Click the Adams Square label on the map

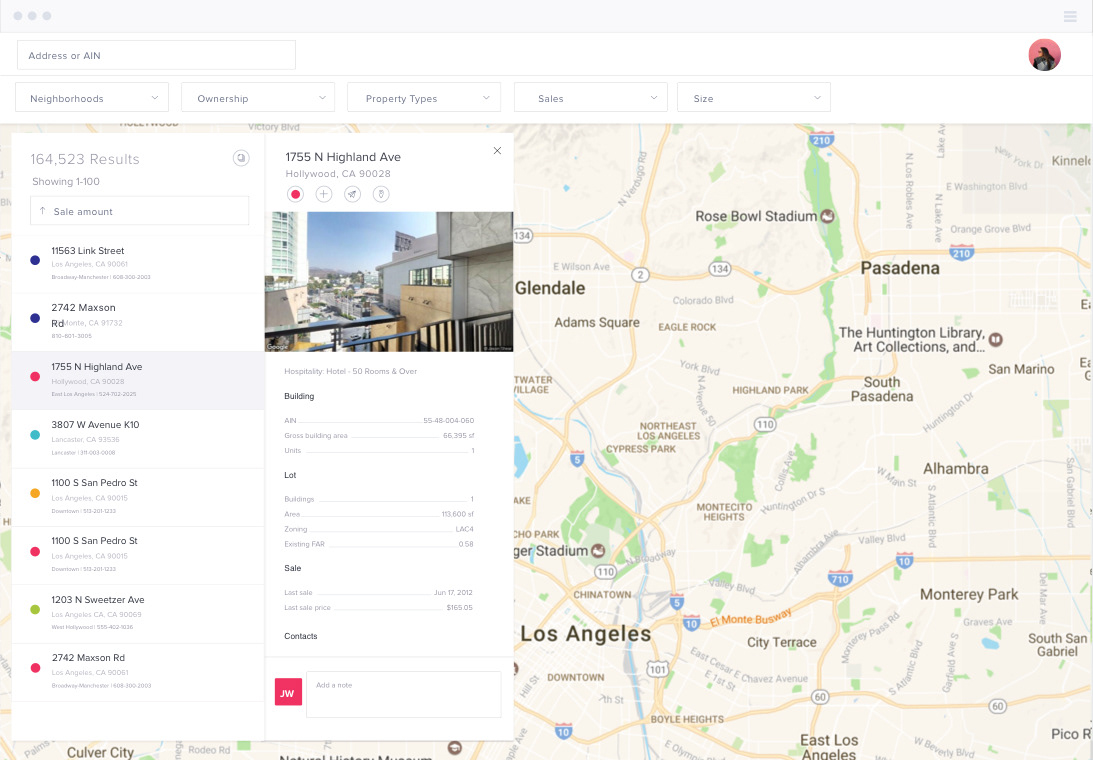(597, 322)
